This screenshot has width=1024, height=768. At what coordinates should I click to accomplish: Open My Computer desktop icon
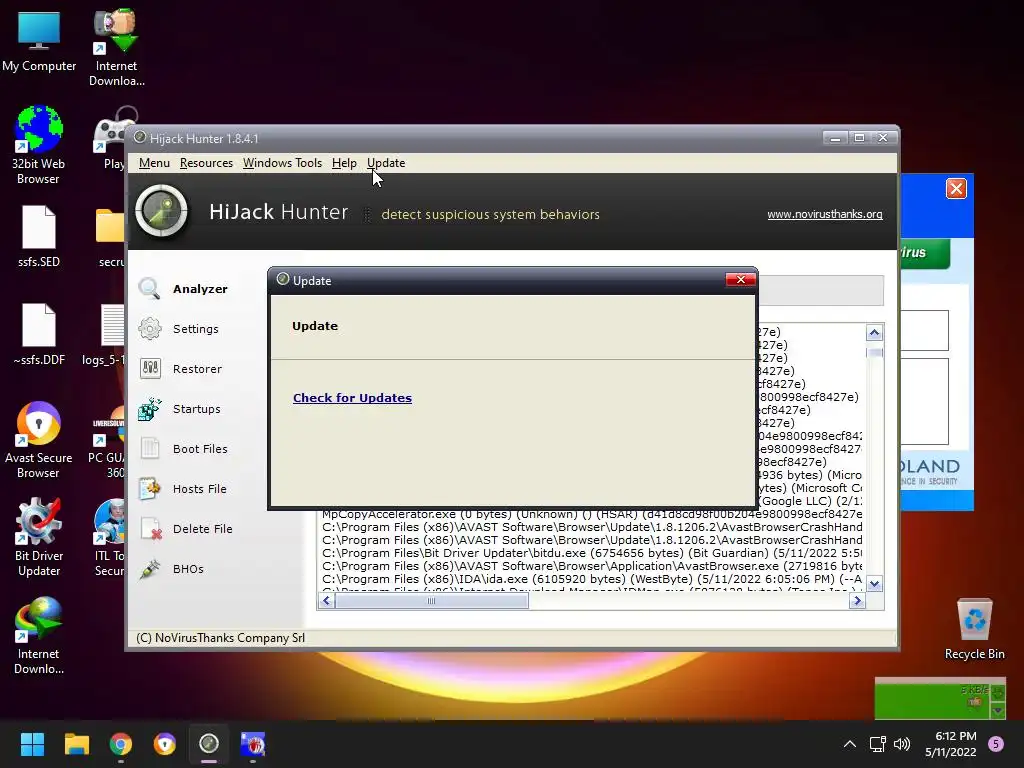39,42
